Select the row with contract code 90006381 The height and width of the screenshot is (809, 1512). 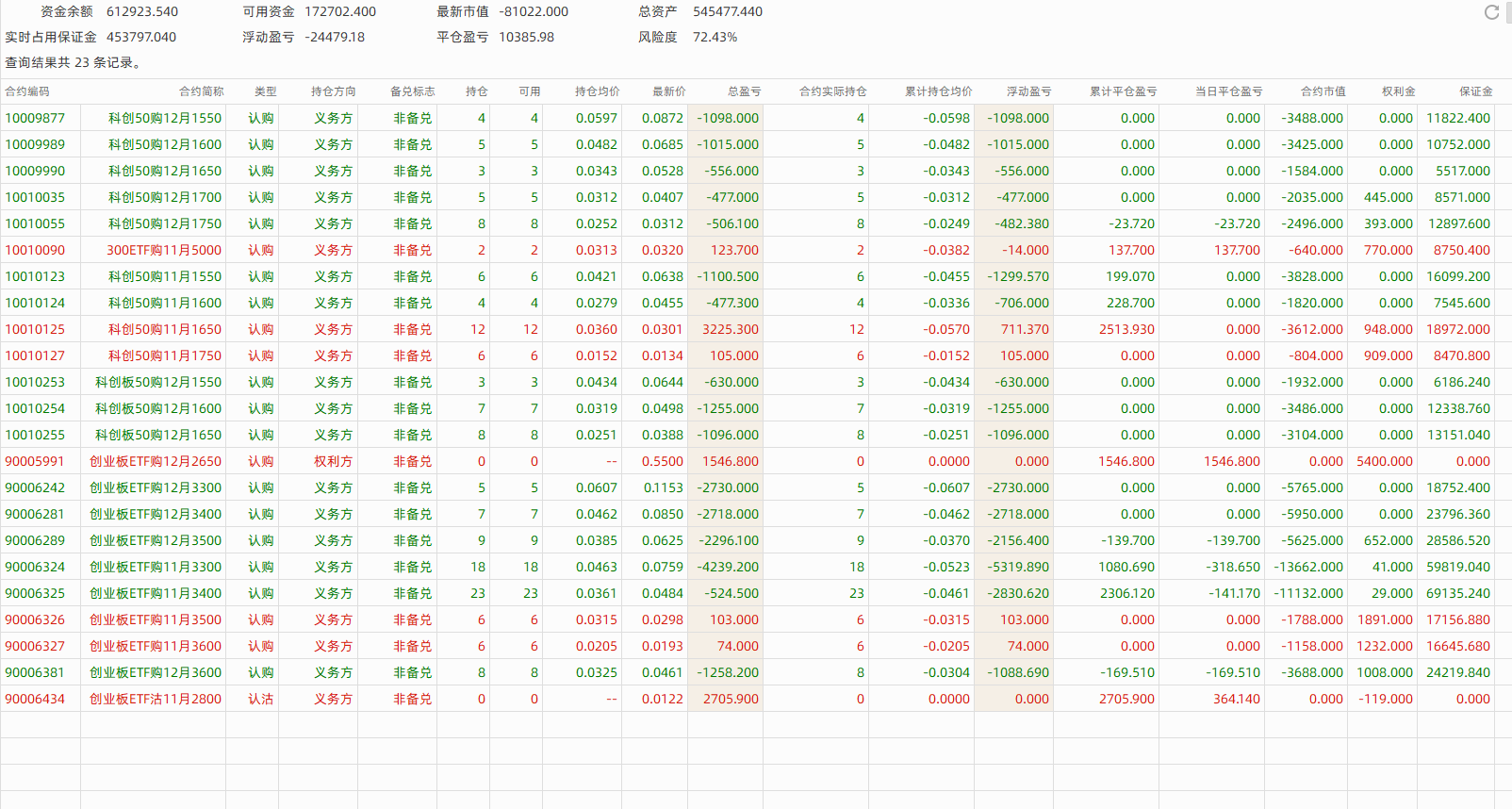point(36,672)
